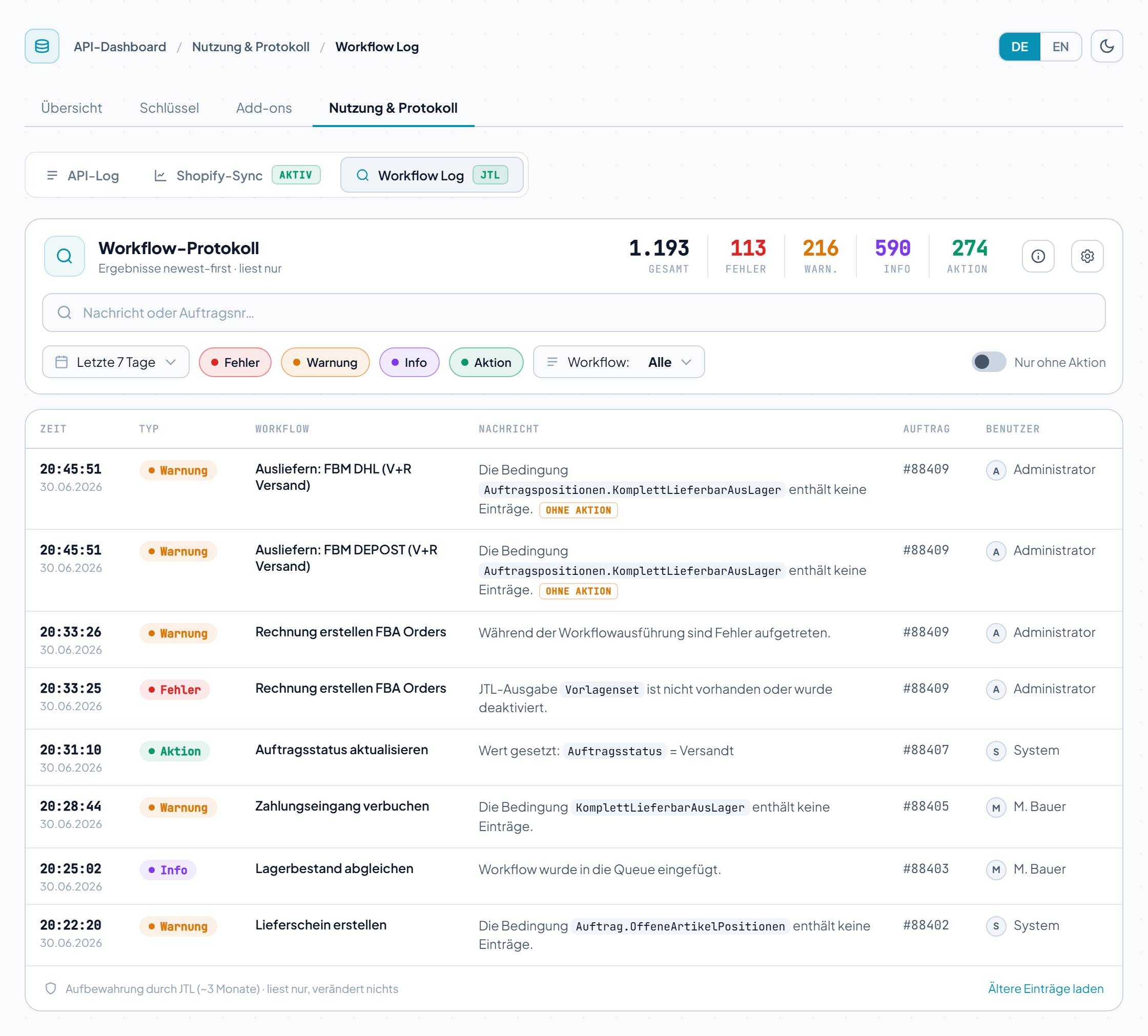Toggle the Aktion filter chip

click(486, 362)
